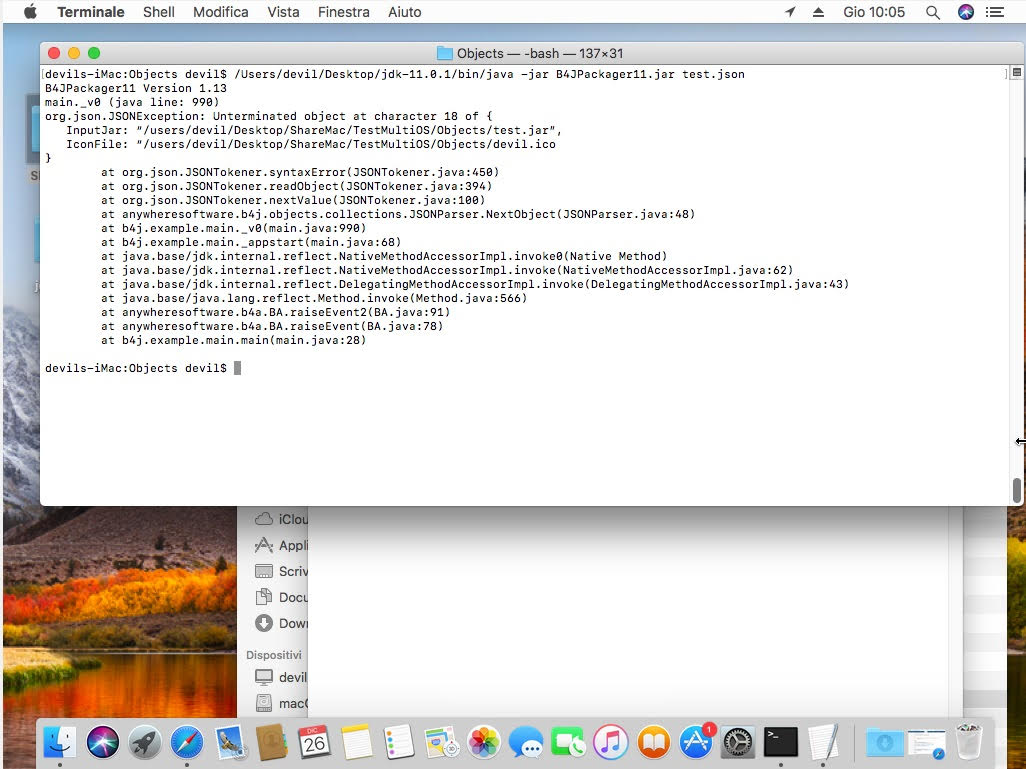Select mac disk in Finder Dispositivi

(x=281, y=704)
